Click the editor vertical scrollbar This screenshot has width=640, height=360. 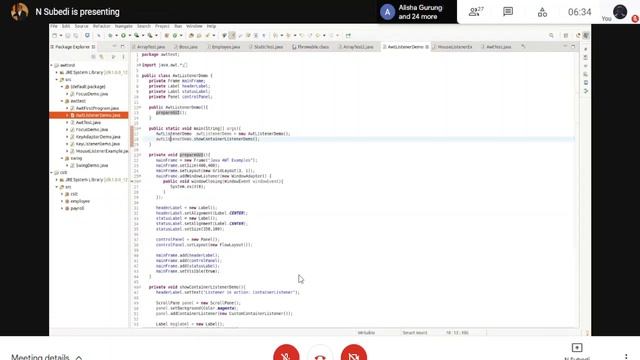[x=577, y=189]
